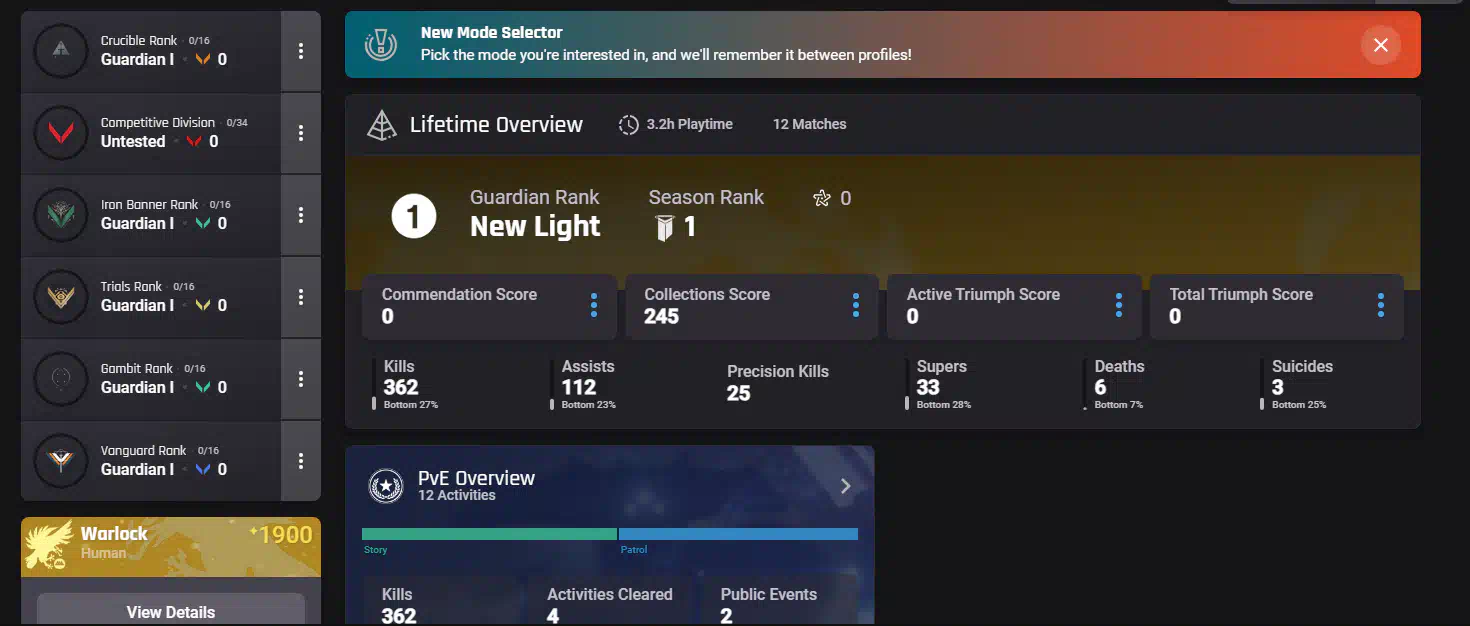Click the playtime clock icon
The height and width of the screenshot is (626, 1470).
coord(628,125)
